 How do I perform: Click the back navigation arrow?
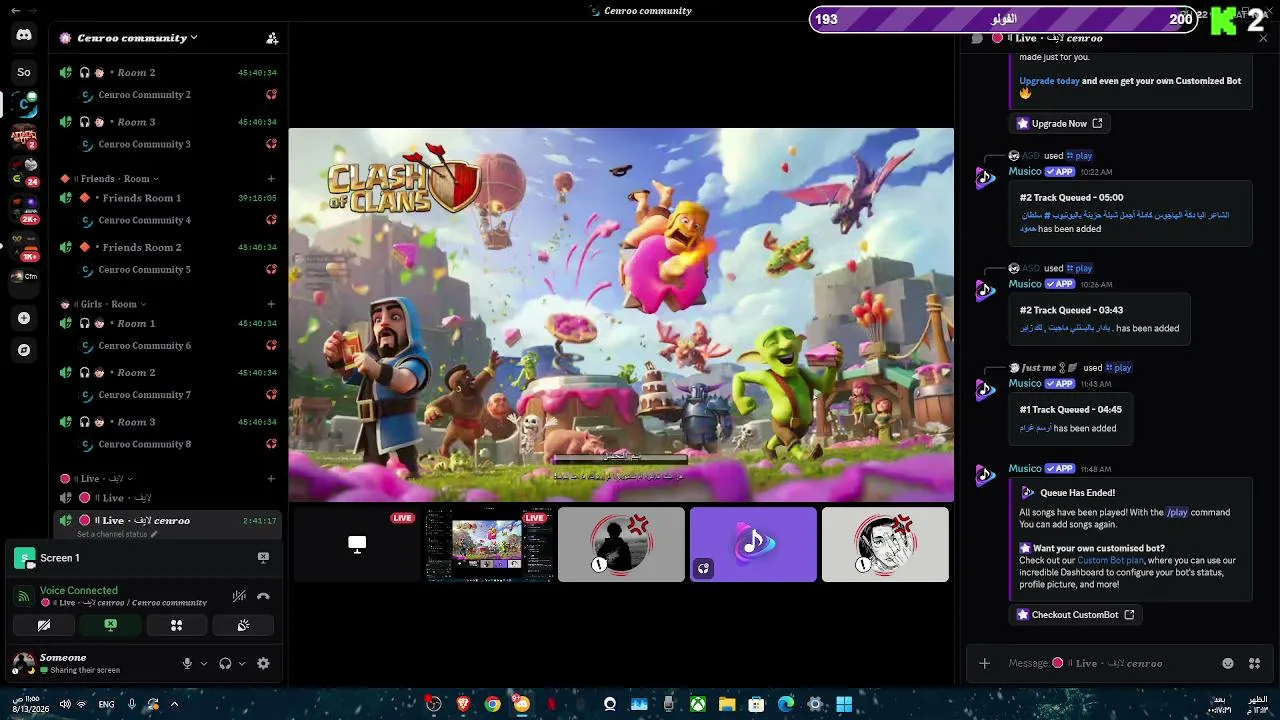click(x=15, y=10)
